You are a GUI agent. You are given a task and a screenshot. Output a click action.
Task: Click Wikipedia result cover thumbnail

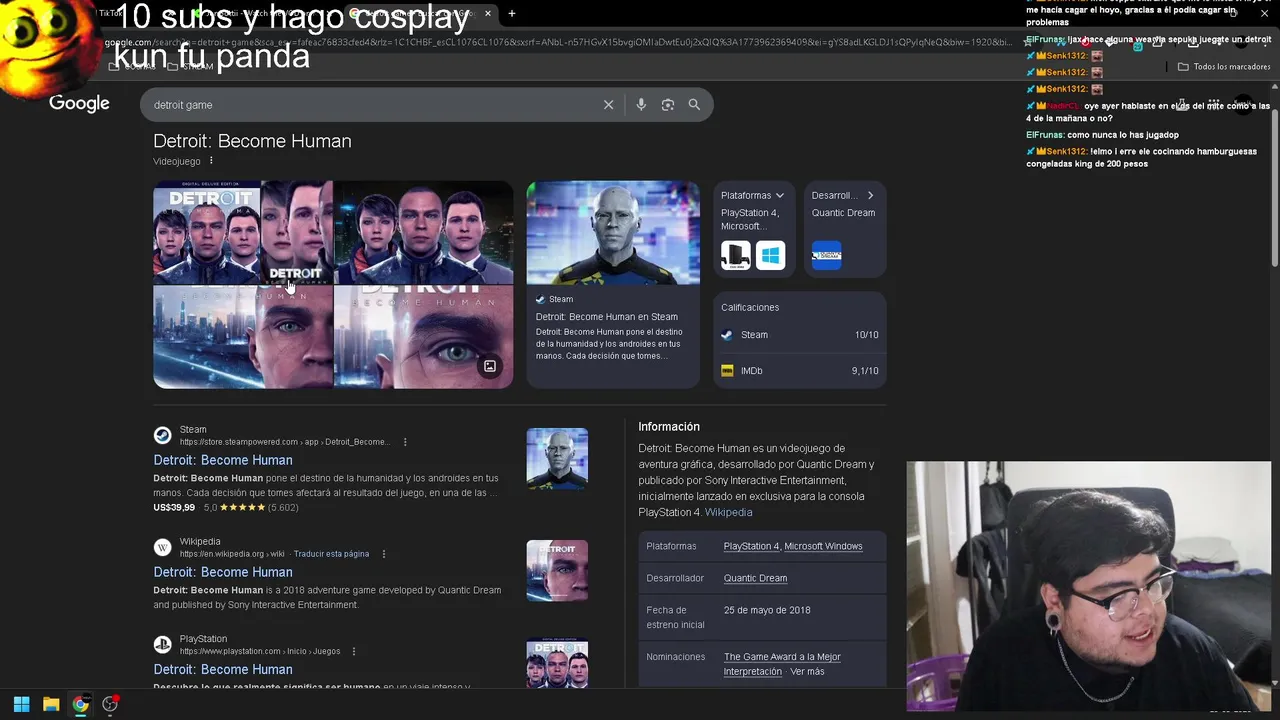click(x=557, y=571)
